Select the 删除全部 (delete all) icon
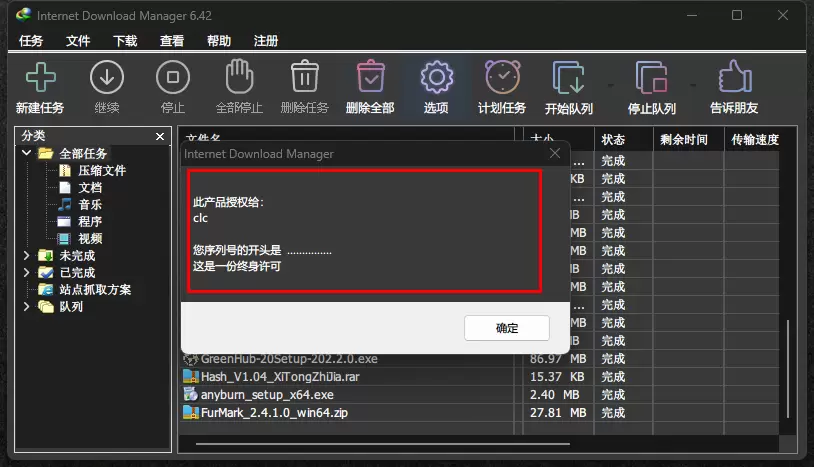The image size is (814, 467). pos(370,78)
